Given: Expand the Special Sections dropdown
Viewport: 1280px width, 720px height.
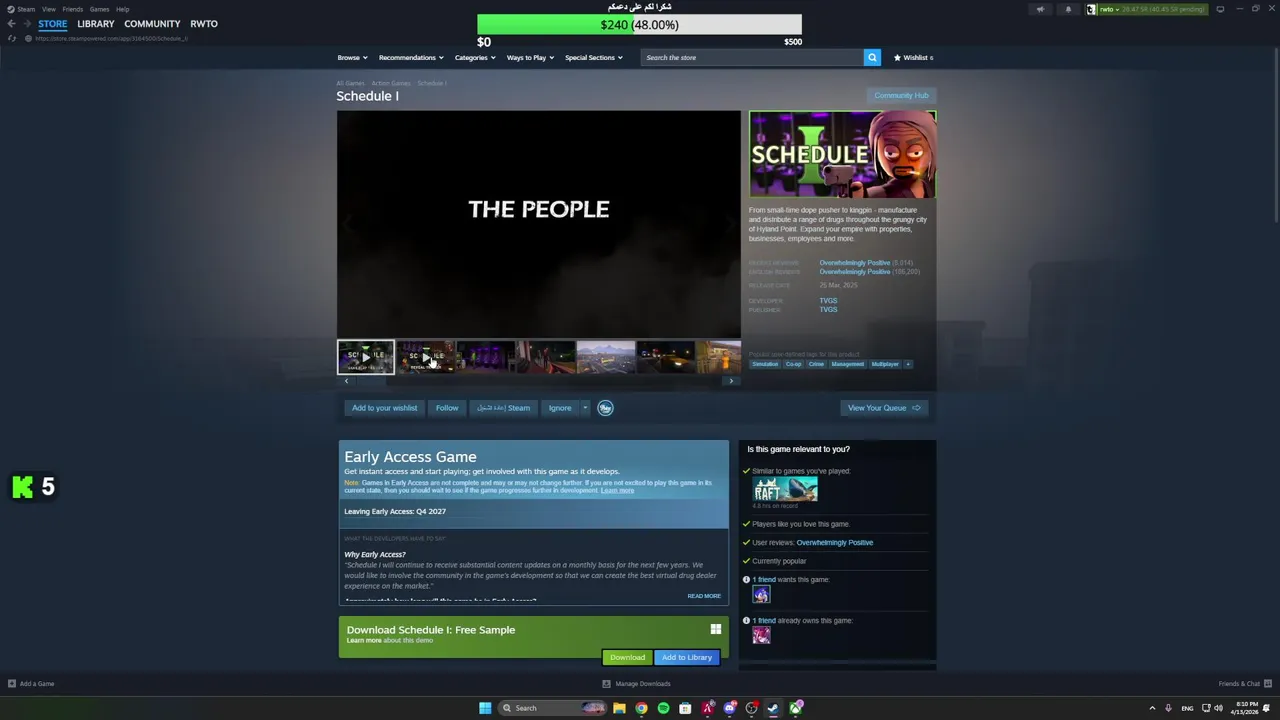Looking at the screenshot, I should [593, 58].
